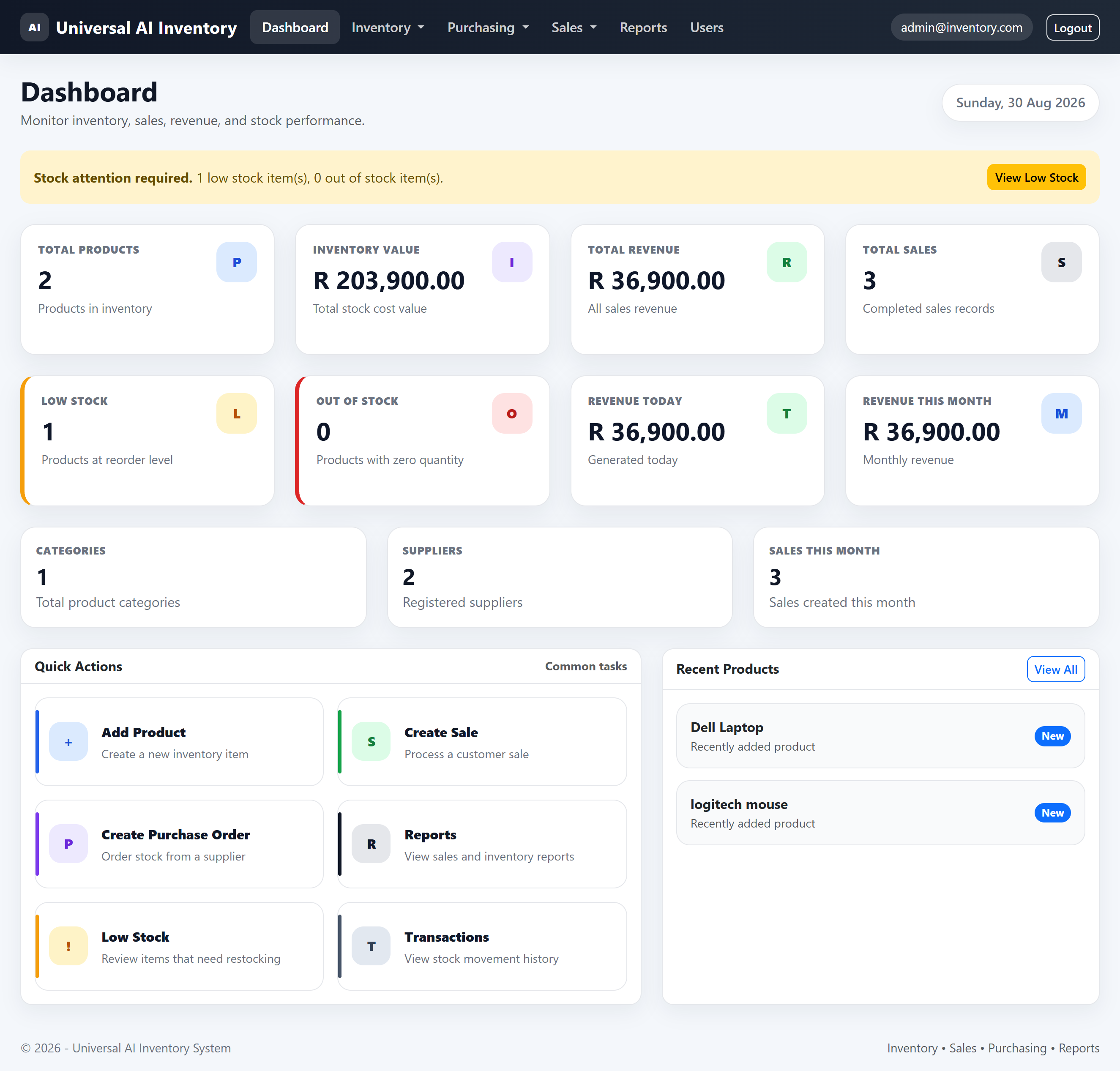Click the gray R Reports quick action icon
Screen dimensions: 1120x1071
coord(371,844)
